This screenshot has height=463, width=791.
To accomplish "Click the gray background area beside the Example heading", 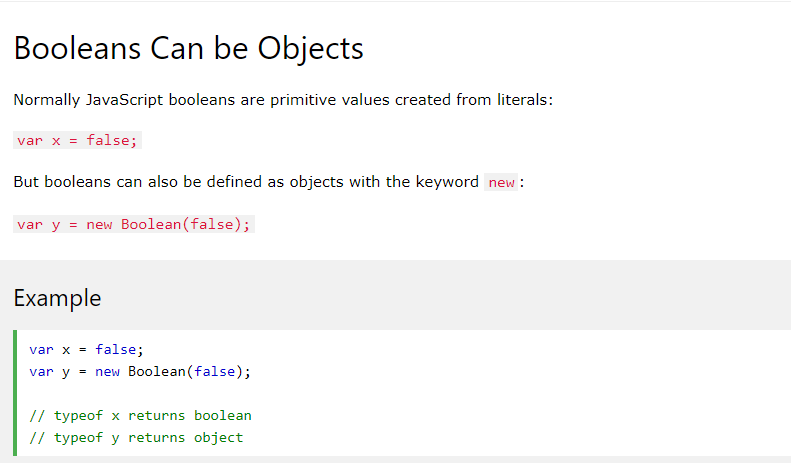I will 444,298.
